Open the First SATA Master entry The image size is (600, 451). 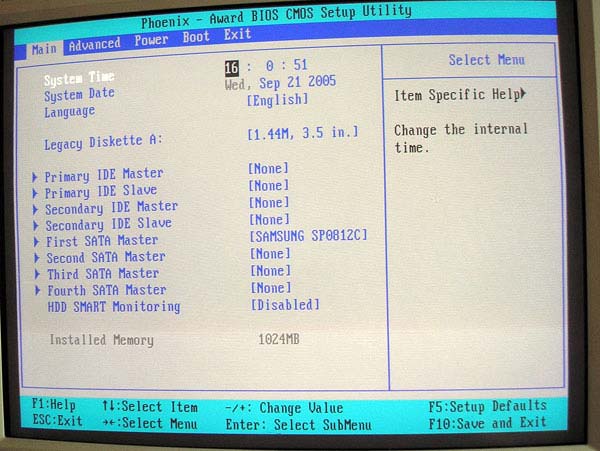102,241
